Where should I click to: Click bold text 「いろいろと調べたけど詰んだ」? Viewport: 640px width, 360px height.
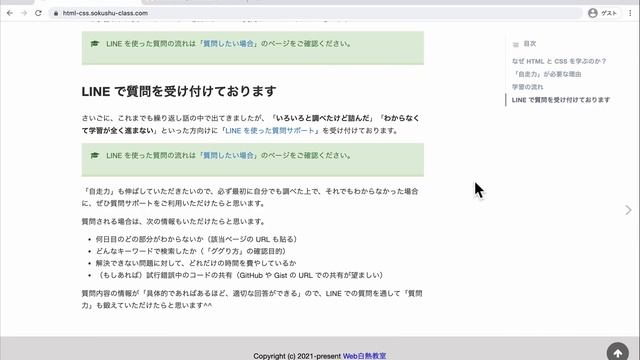pyautogui.click(x=323, y=118)
